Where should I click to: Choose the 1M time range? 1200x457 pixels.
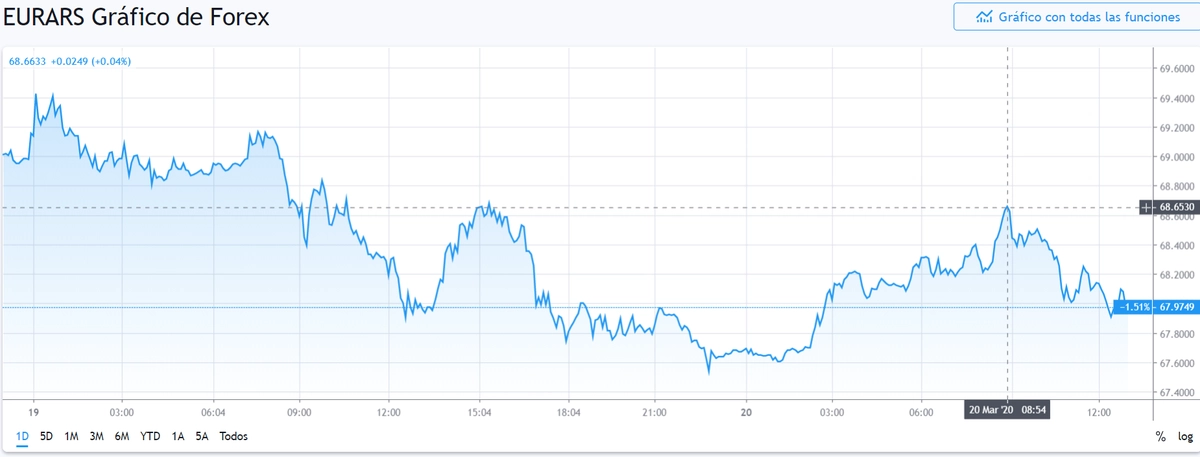pos(71,436)
